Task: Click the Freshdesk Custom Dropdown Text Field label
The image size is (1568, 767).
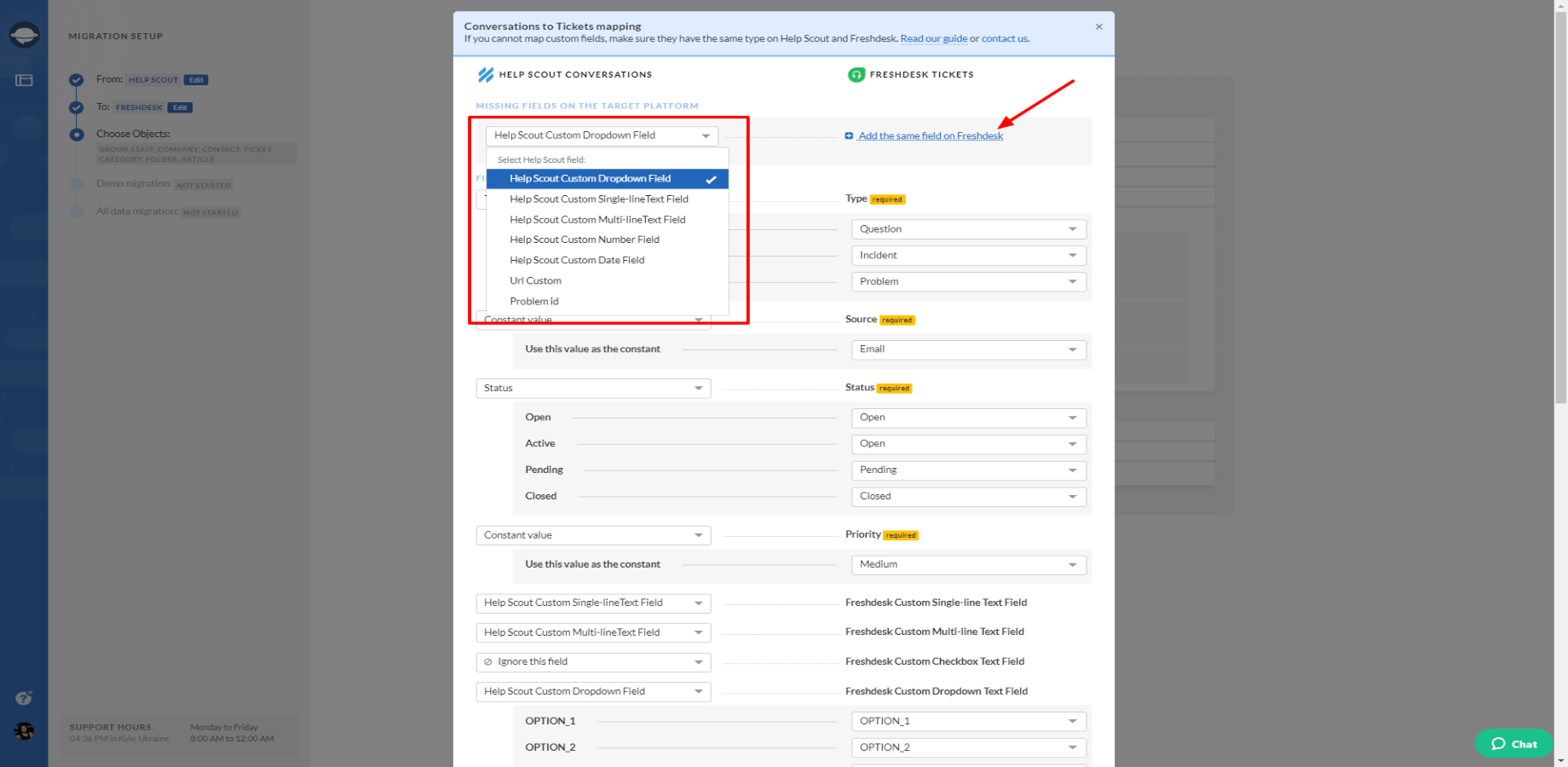Action: point(937,691)
